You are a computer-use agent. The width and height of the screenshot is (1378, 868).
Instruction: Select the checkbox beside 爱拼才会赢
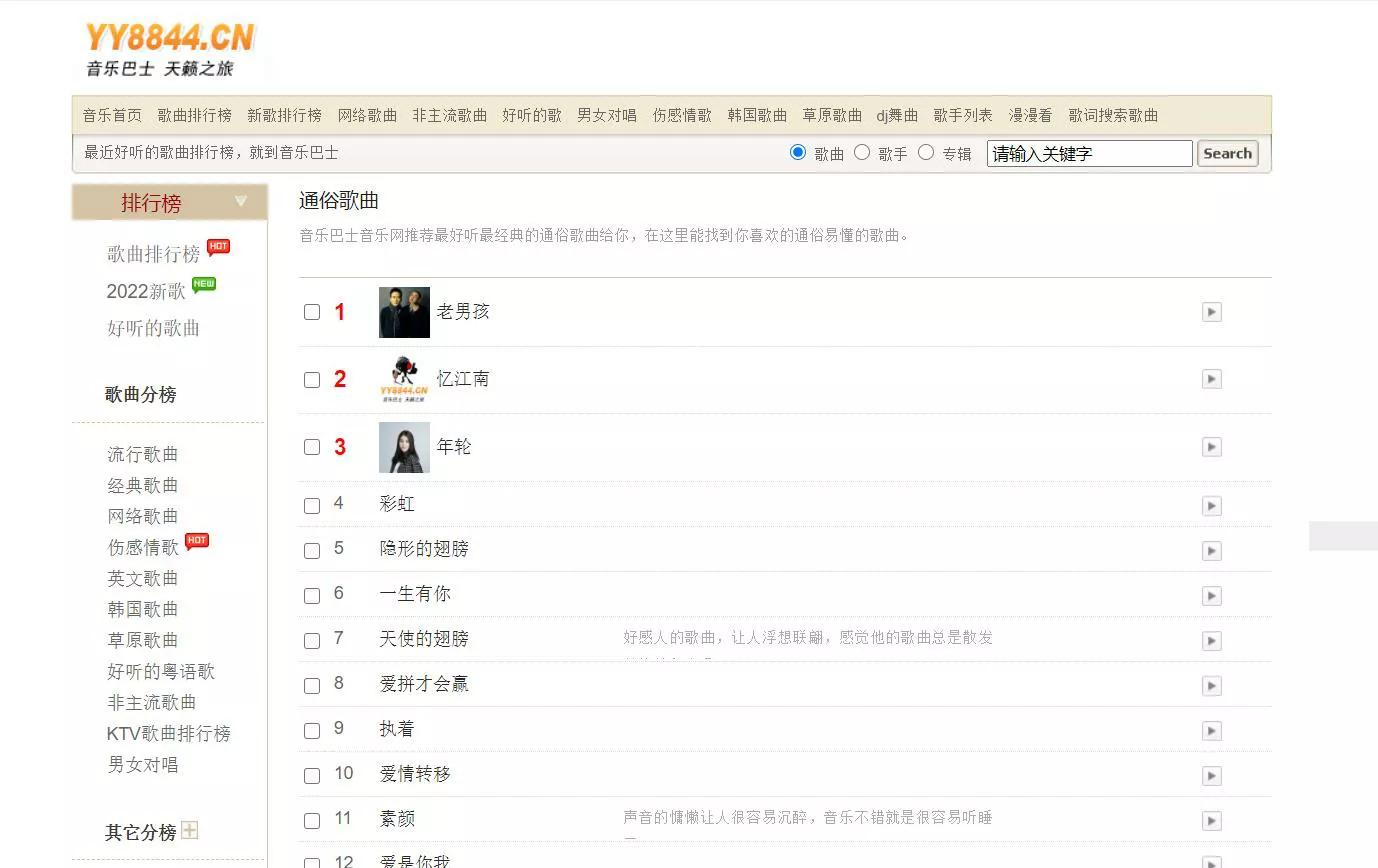click(311, 686)
